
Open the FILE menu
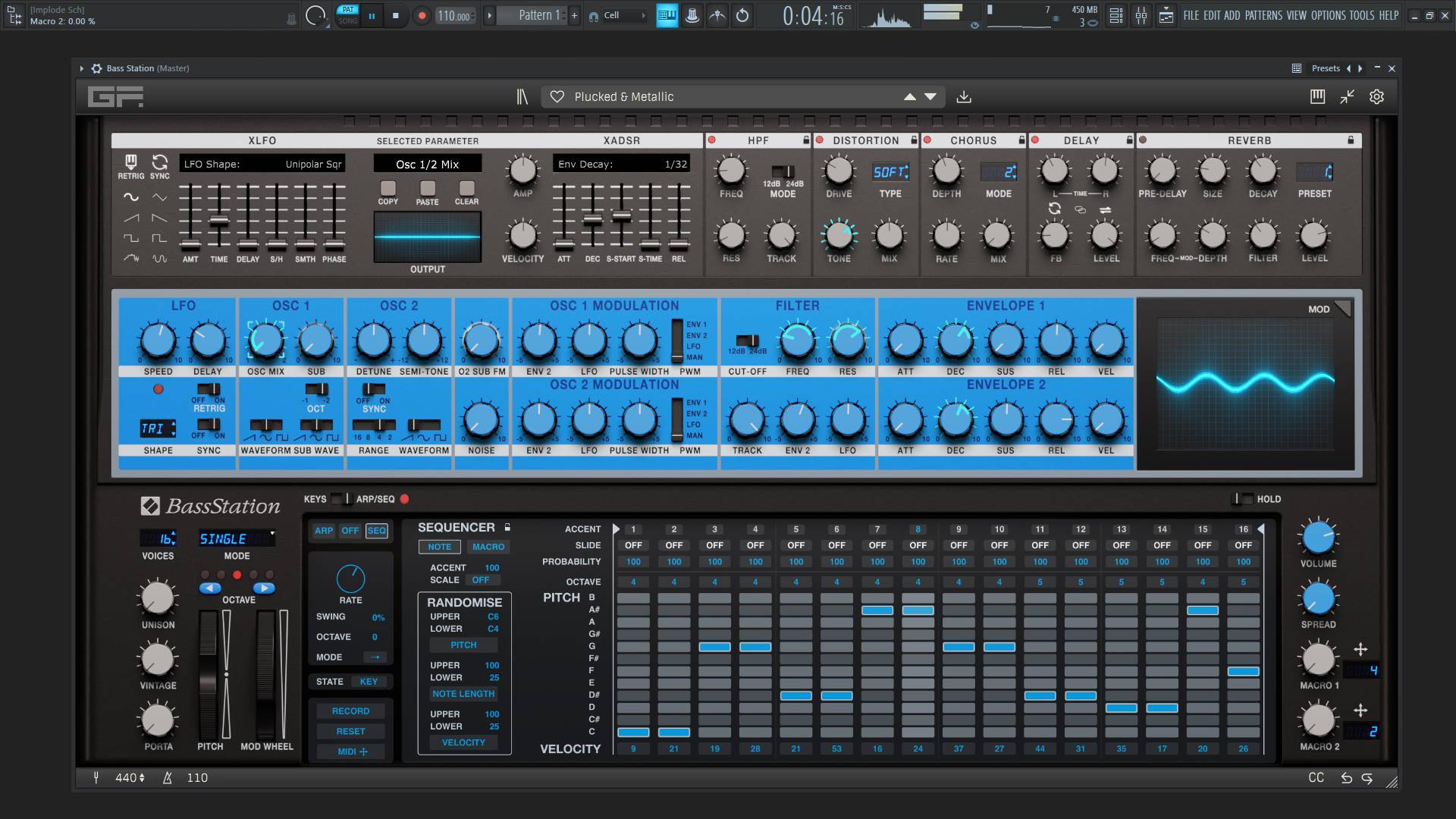[1191, 15]
